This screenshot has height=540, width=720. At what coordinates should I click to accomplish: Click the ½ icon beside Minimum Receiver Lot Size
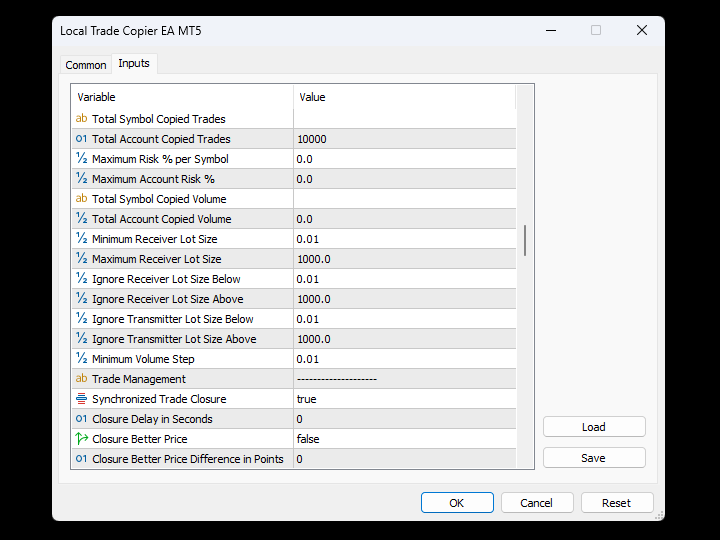(x=81, y=238)
